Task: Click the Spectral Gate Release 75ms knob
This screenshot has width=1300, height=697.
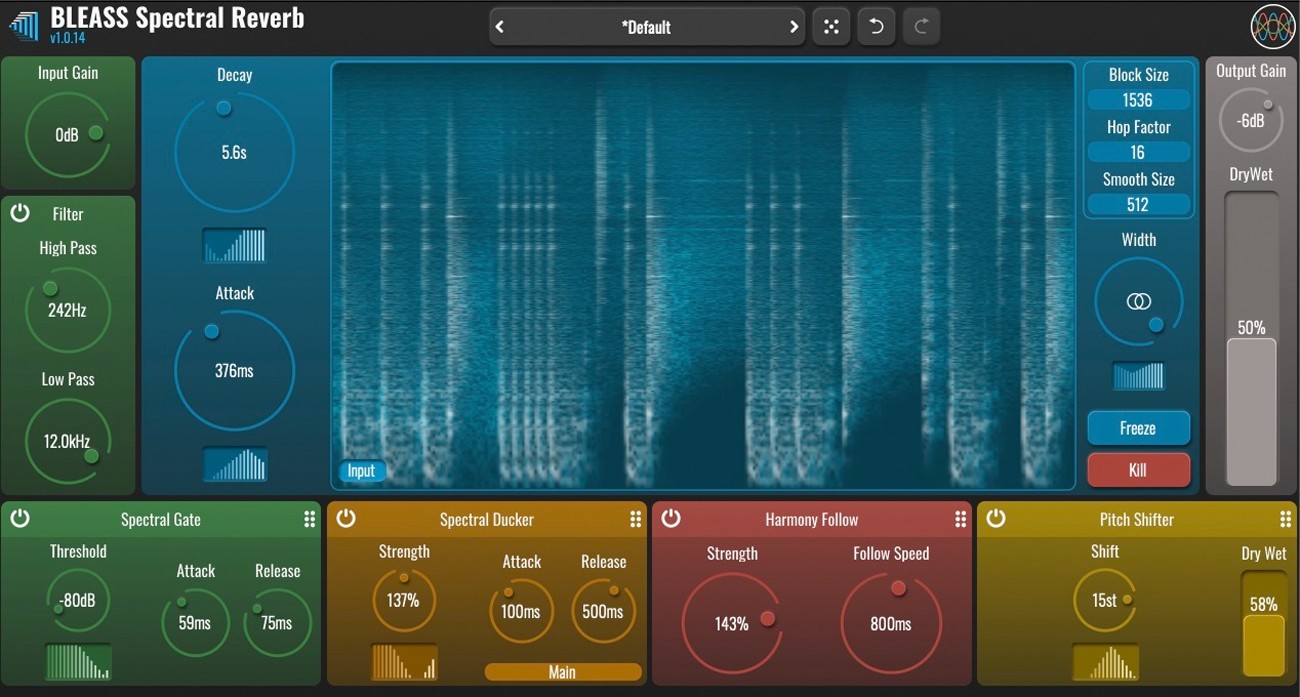Action: tap(277, 623)
